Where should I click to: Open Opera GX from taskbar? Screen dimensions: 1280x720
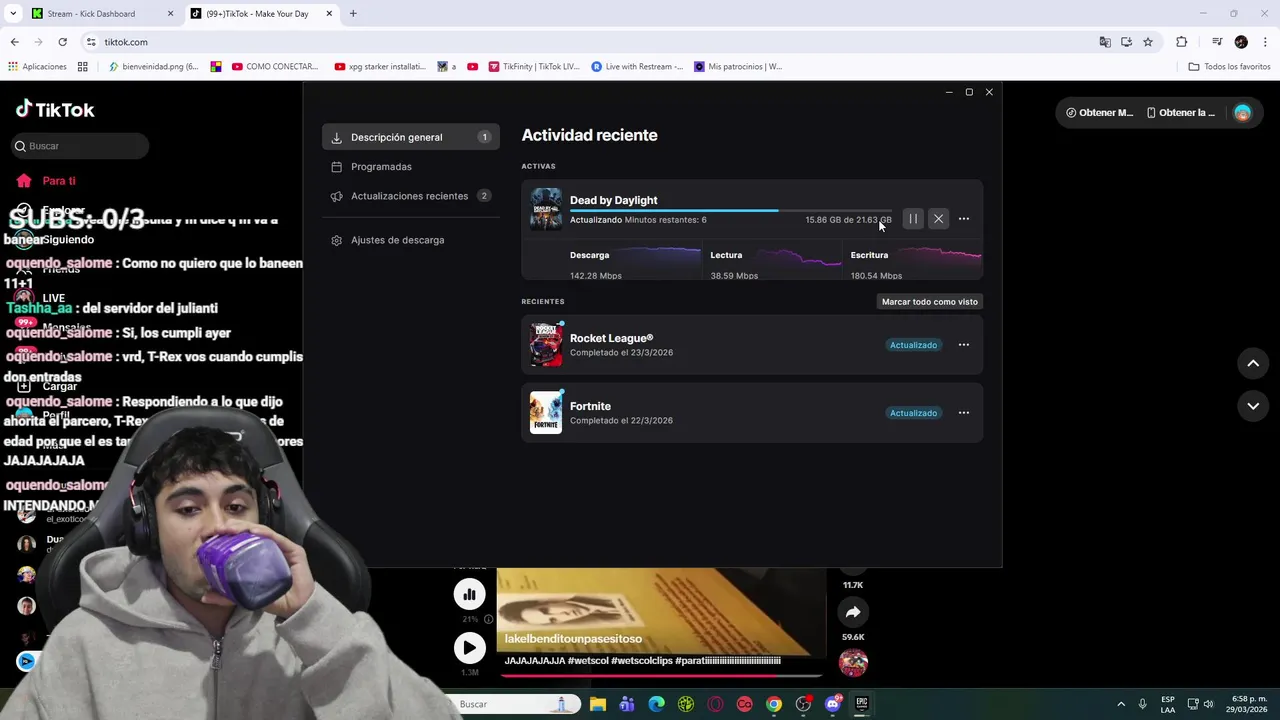click(x=715, y=704)
